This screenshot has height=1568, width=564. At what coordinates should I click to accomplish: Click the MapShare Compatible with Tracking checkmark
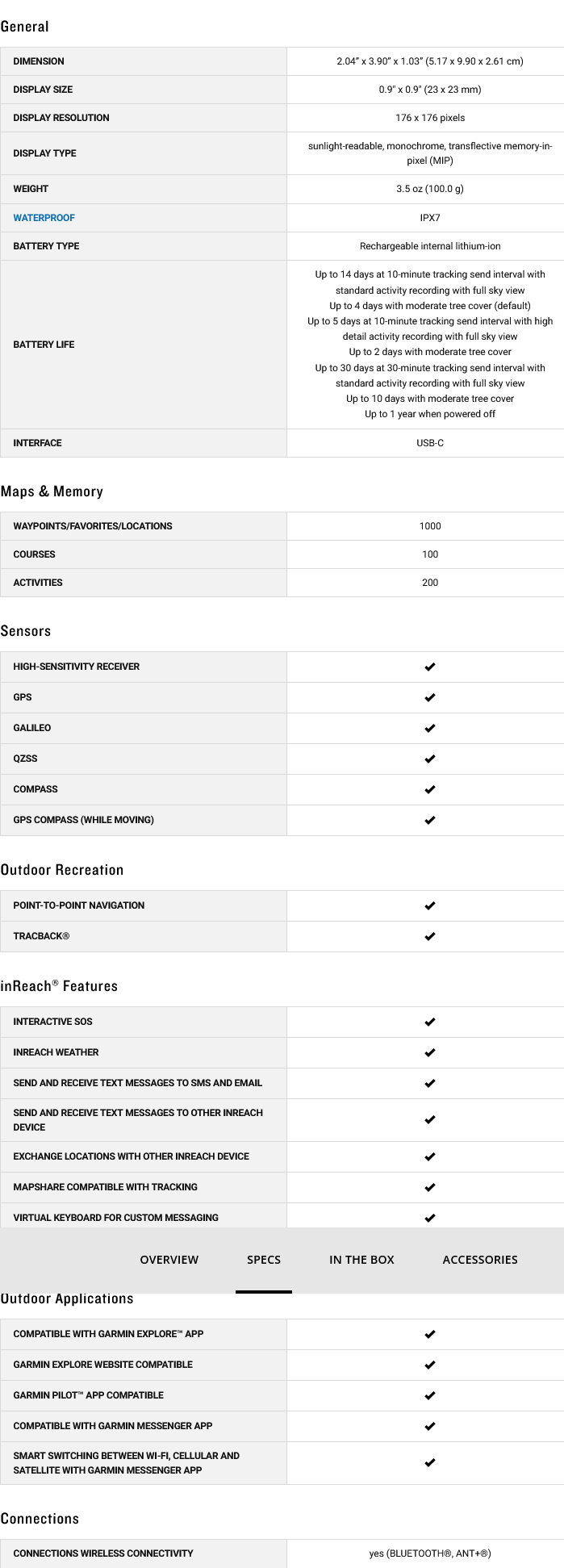pos(430,1187)
